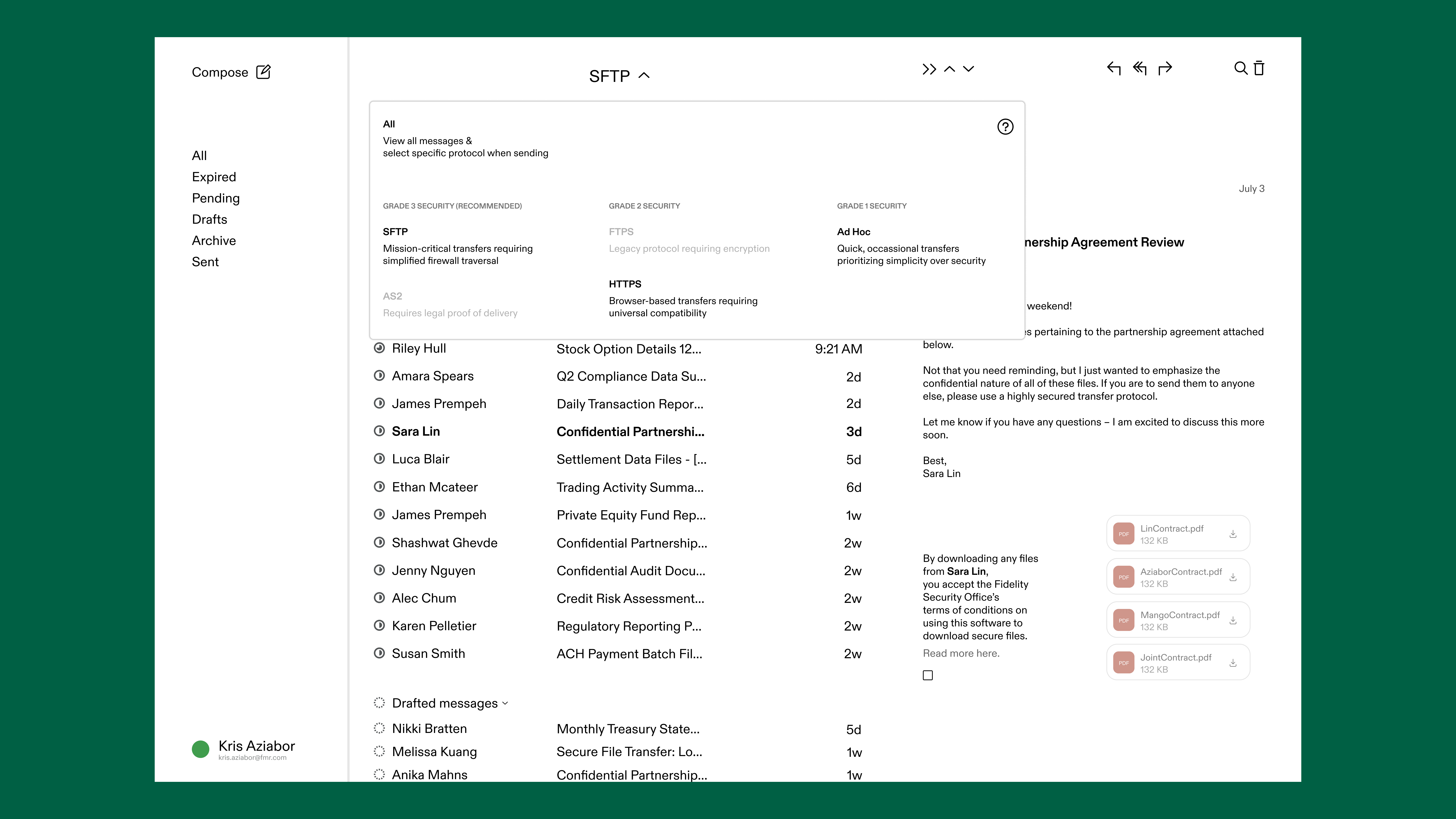Click status icon beside Riley Hull
The width and height of the screenshot is (1456, 819).
[379, 348]
